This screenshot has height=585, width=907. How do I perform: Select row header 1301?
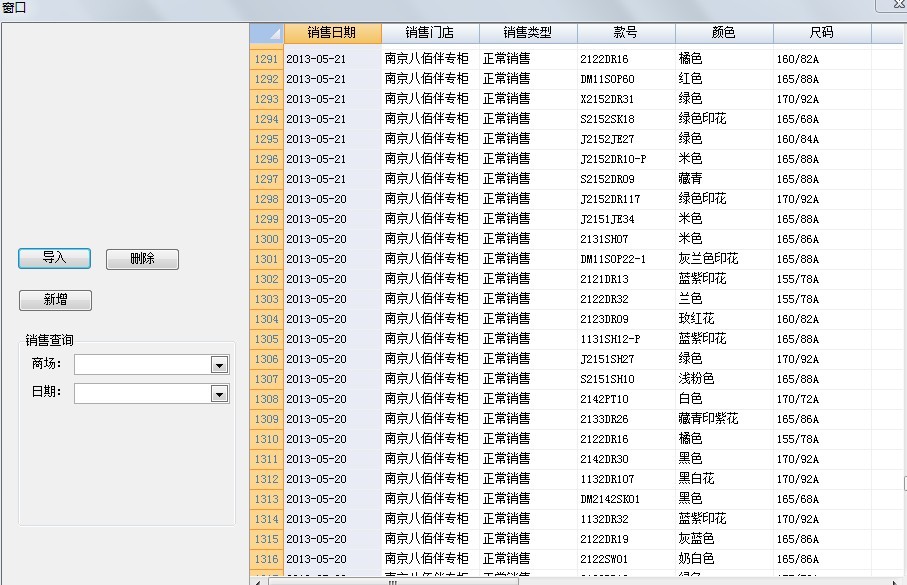click(267, 259)
